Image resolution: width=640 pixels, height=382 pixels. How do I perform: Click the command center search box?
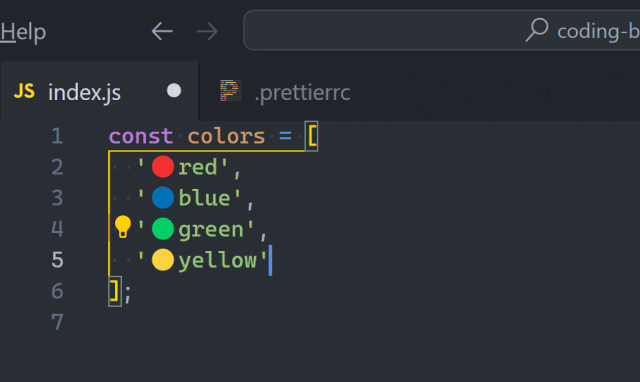(x=442, y=30)
